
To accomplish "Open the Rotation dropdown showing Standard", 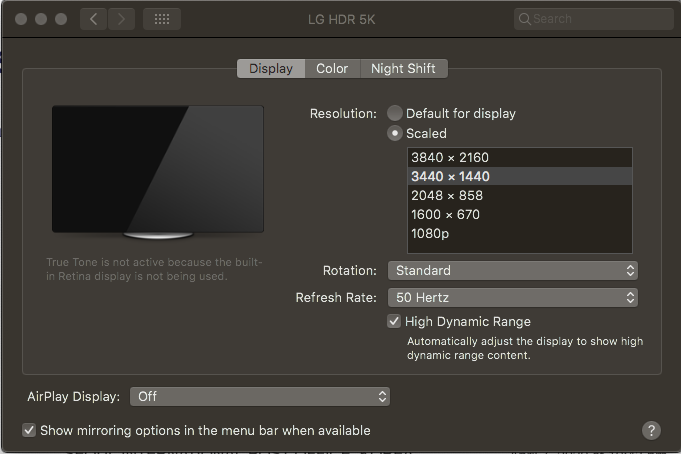I will tap(512, 271).
